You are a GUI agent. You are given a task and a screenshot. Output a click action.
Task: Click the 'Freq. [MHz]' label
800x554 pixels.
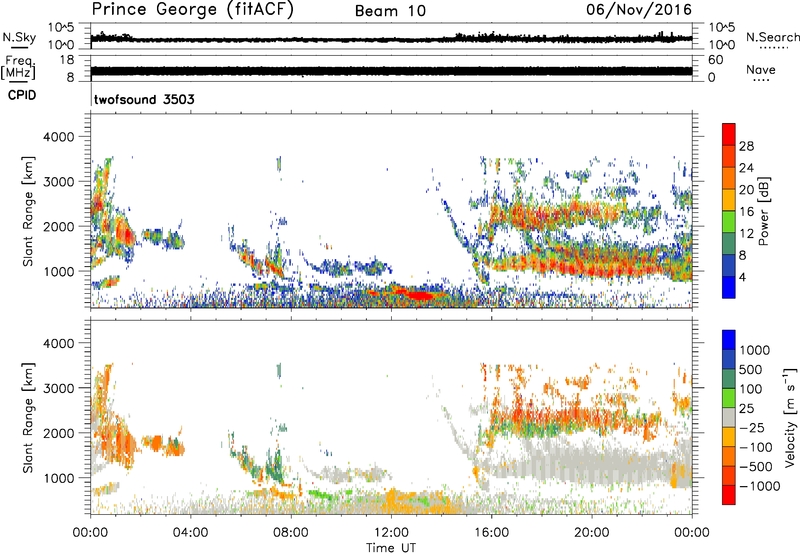[x=18, y=68]
